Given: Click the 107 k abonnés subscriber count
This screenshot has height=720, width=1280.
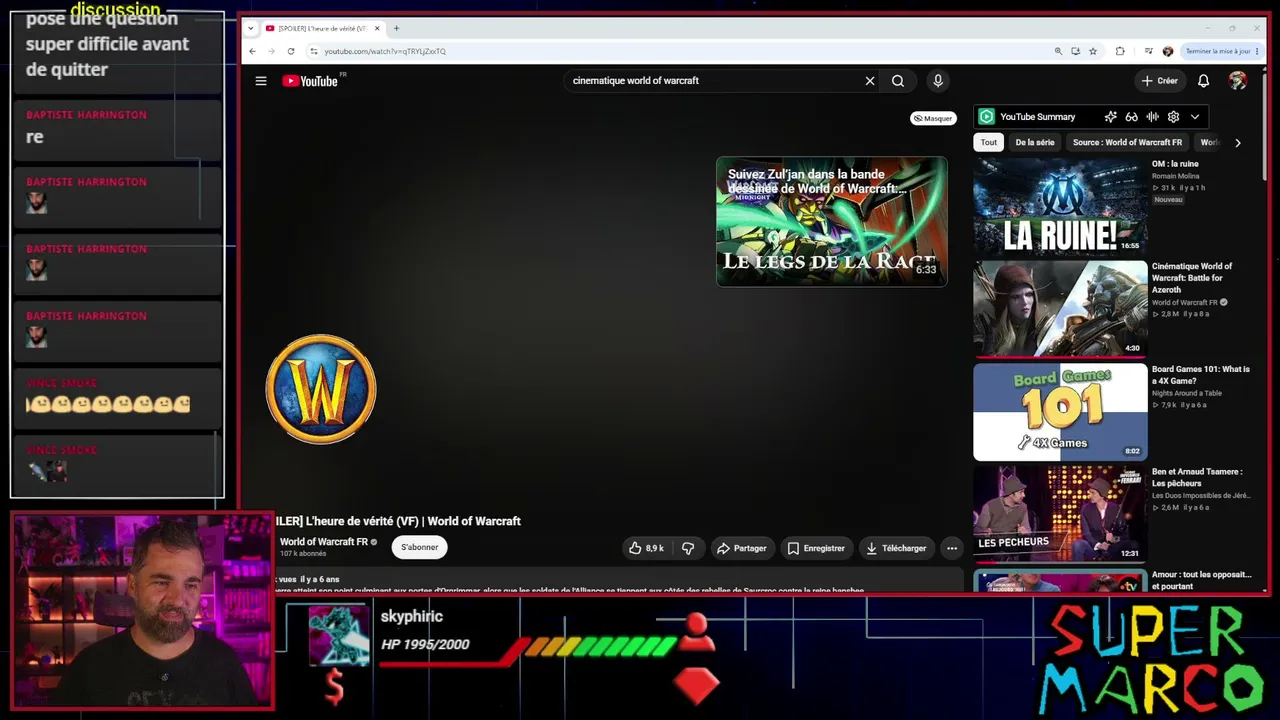Looking at the screenshot, I should (303, 554).
